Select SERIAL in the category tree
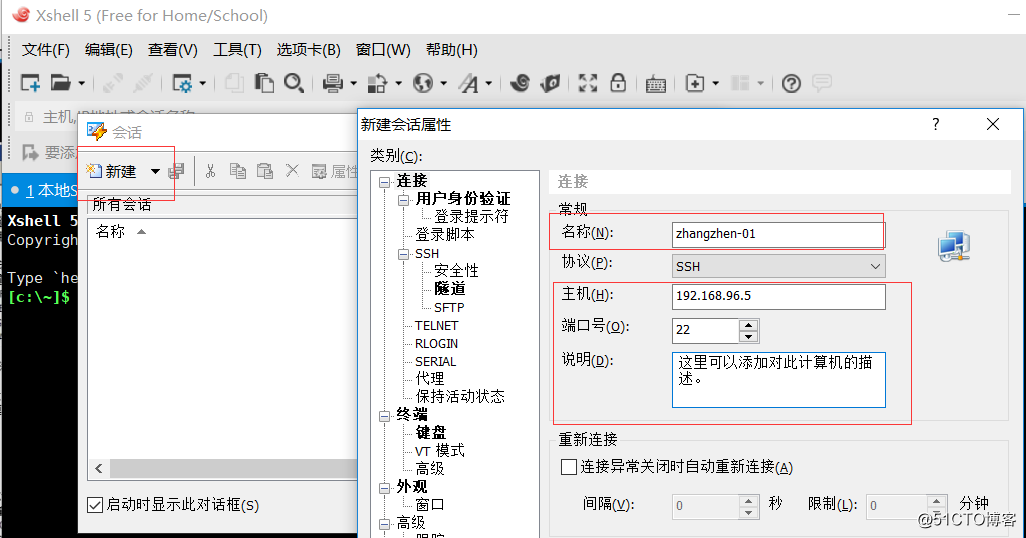The height and width of the screenshot is (538, 1026). 436,361
